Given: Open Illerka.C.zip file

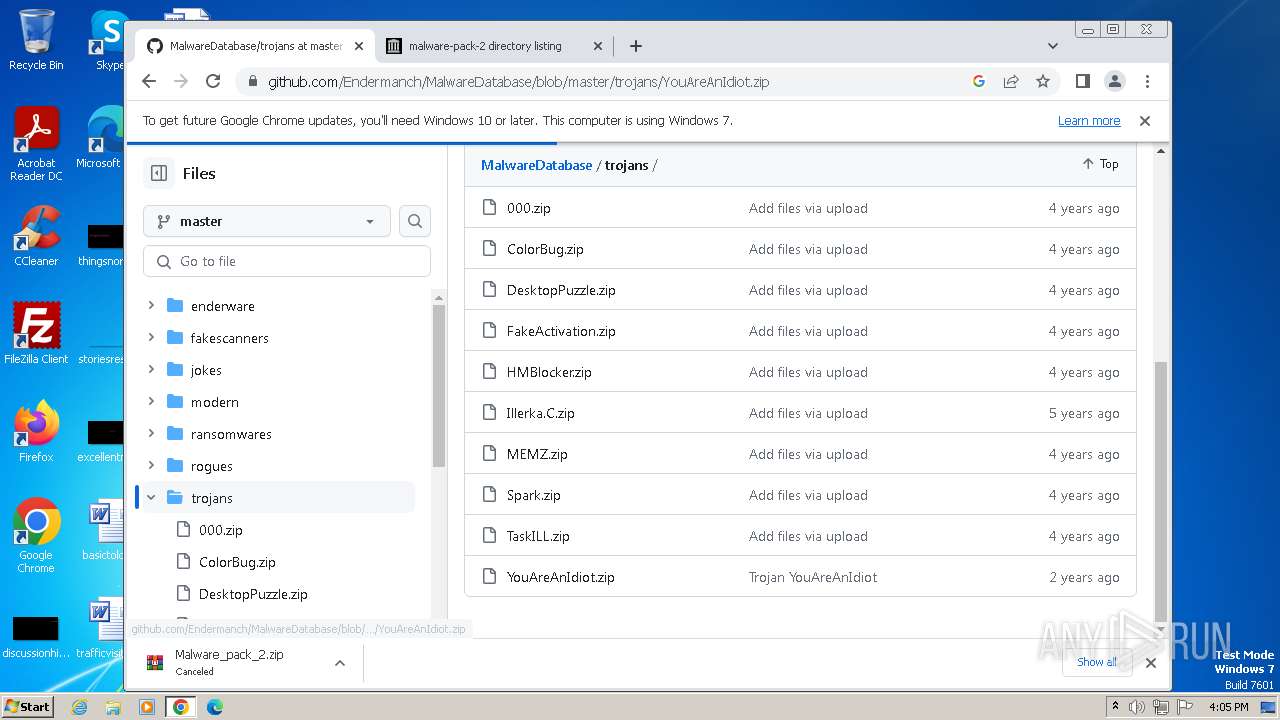Looking at the screenshot, I should tap(541, 413).
